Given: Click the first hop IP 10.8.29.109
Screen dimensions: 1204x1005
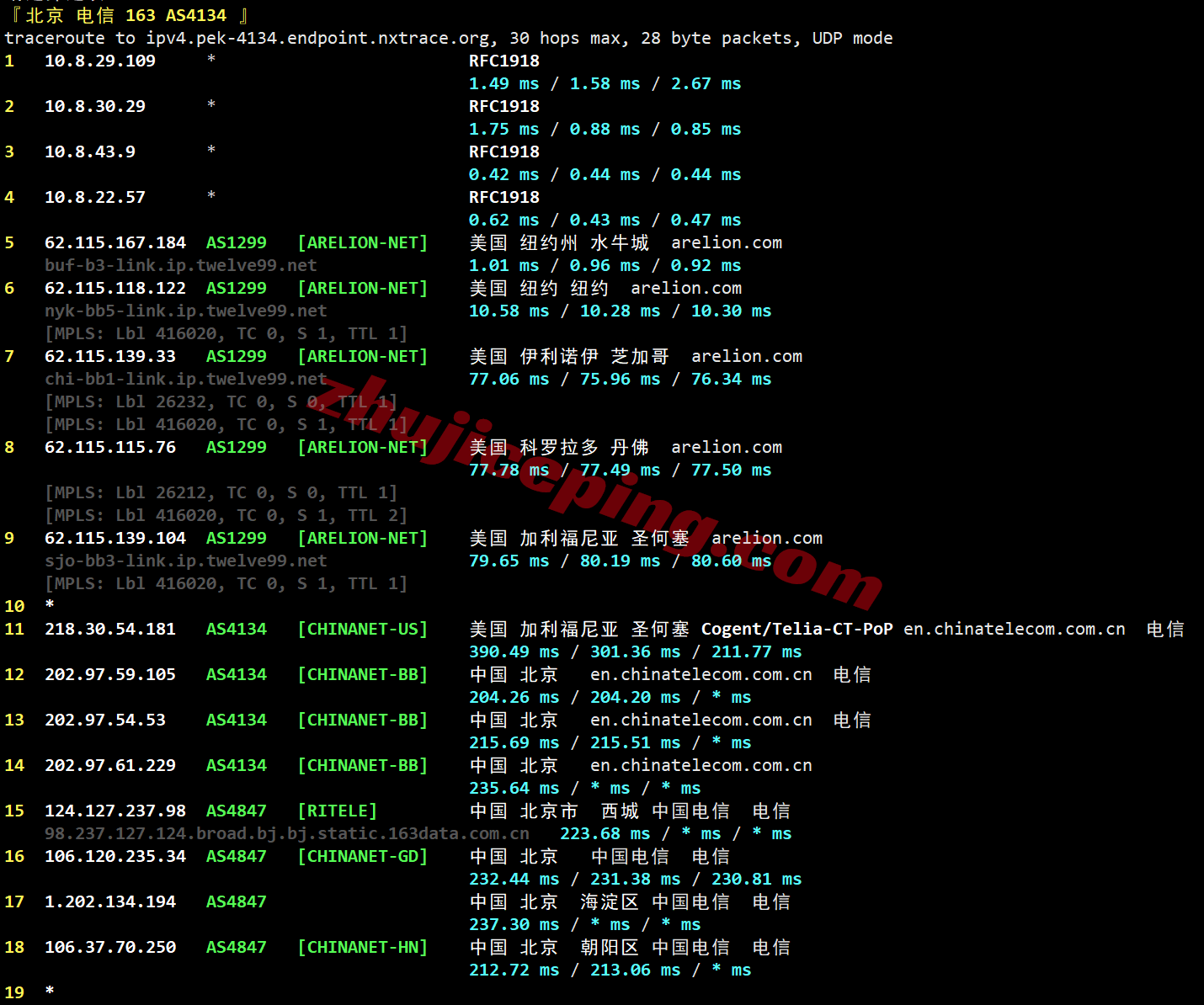Looking at the screenshot, I should [x=100, y=61].
